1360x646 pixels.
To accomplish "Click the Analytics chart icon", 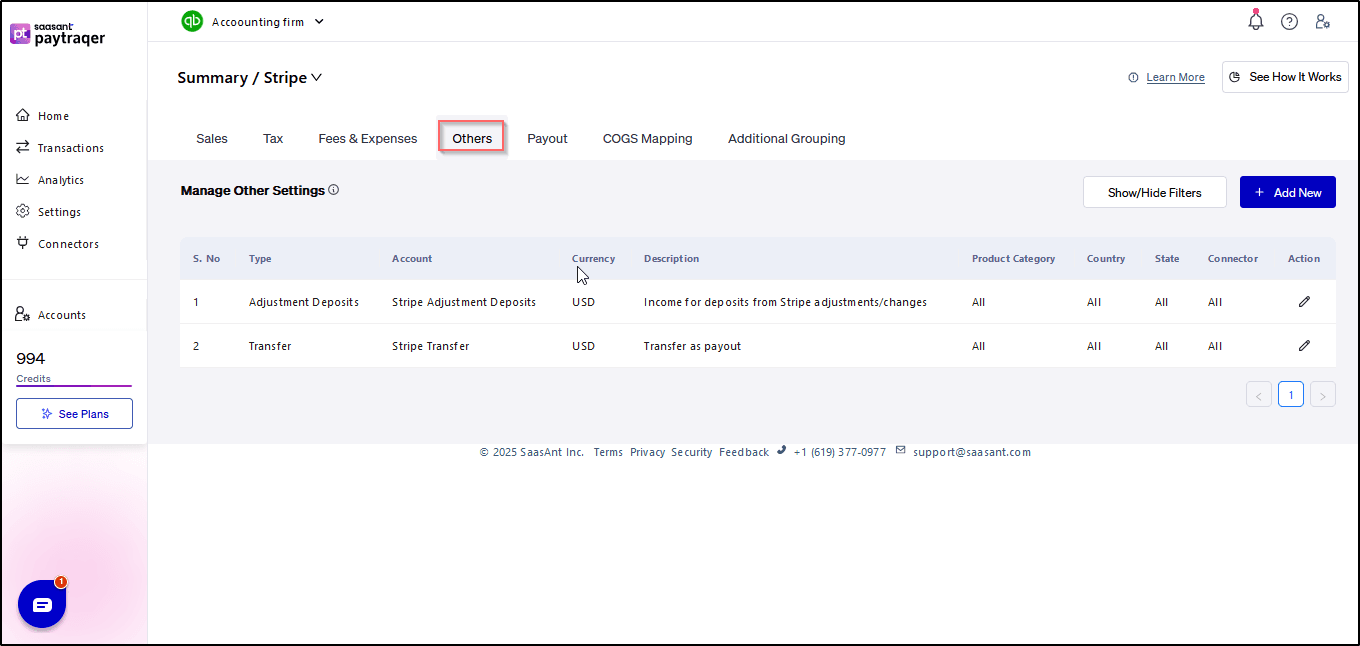I will point(23,180).
